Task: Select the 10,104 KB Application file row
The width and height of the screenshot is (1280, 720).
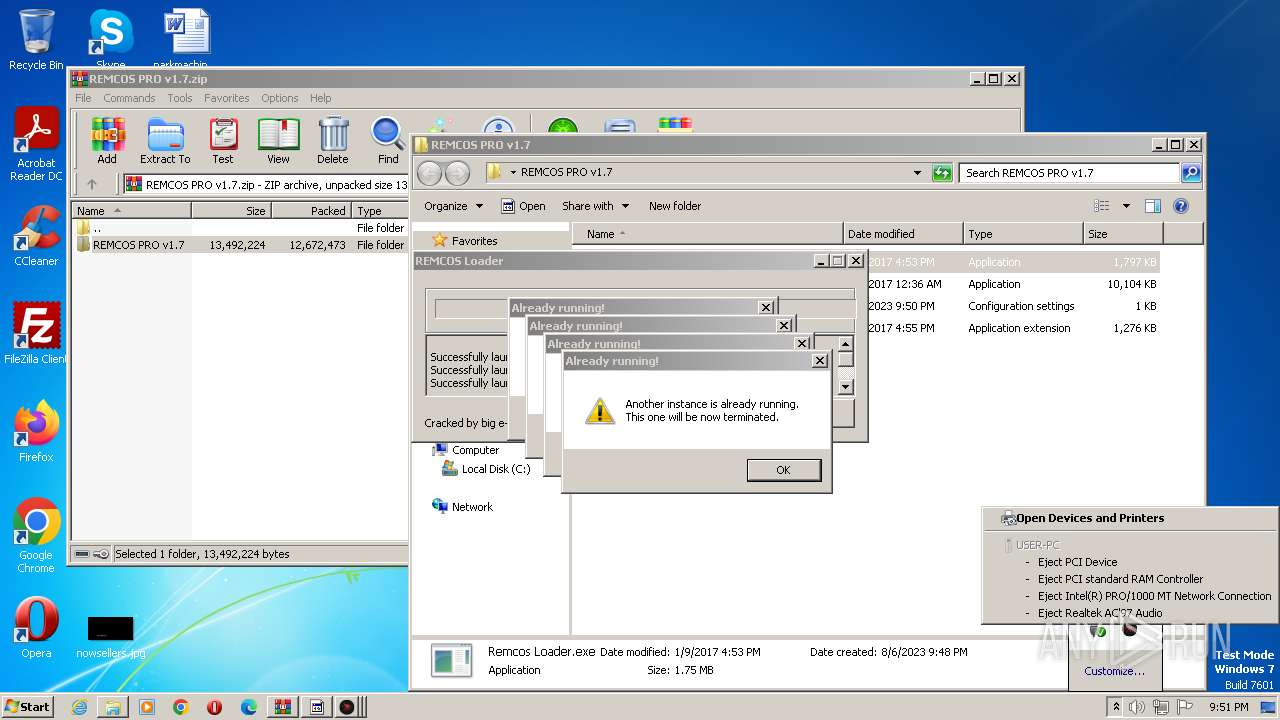Action: click(x=1015, y=284)
